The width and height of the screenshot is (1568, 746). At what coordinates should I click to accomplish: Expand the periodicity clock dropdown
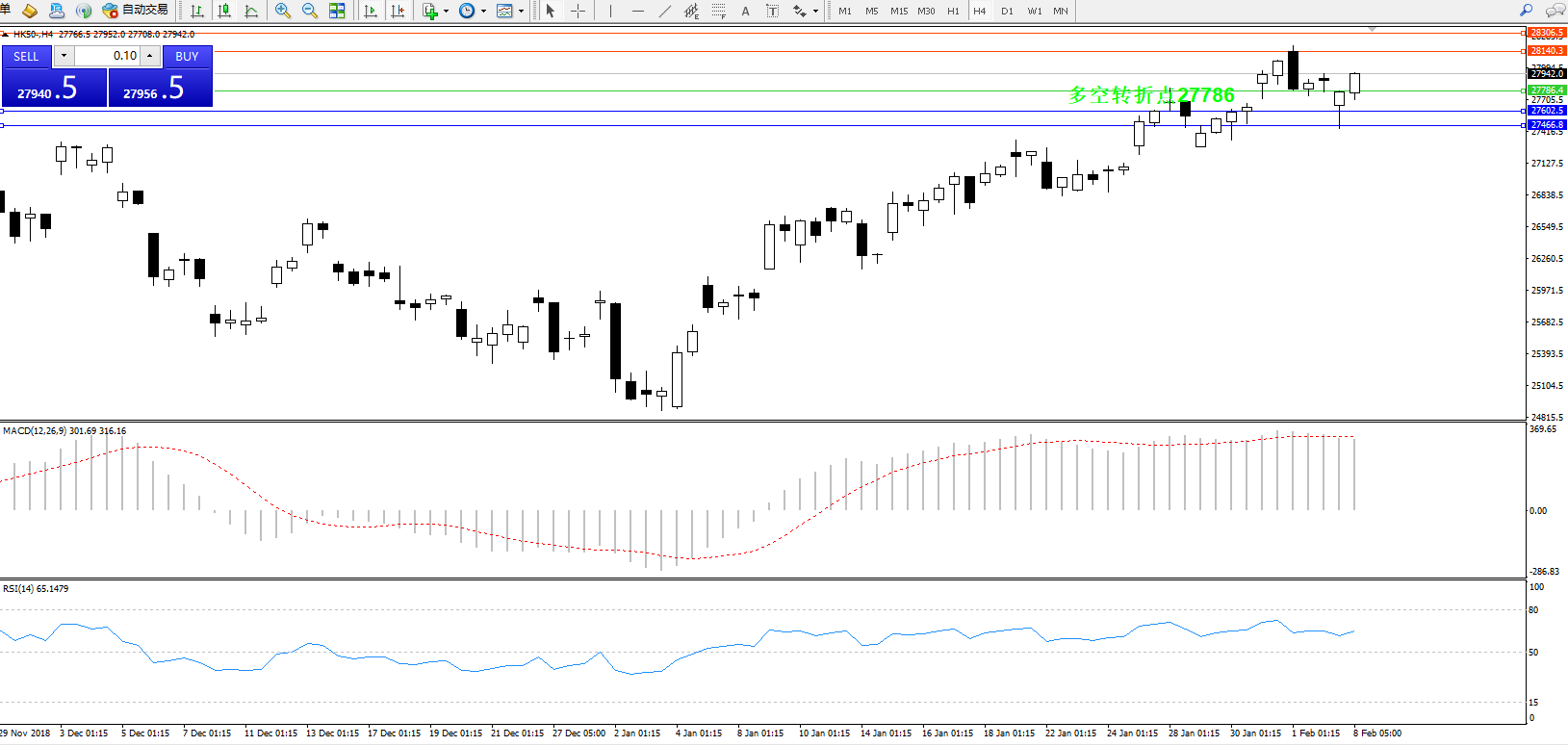[x=483, y=12]
